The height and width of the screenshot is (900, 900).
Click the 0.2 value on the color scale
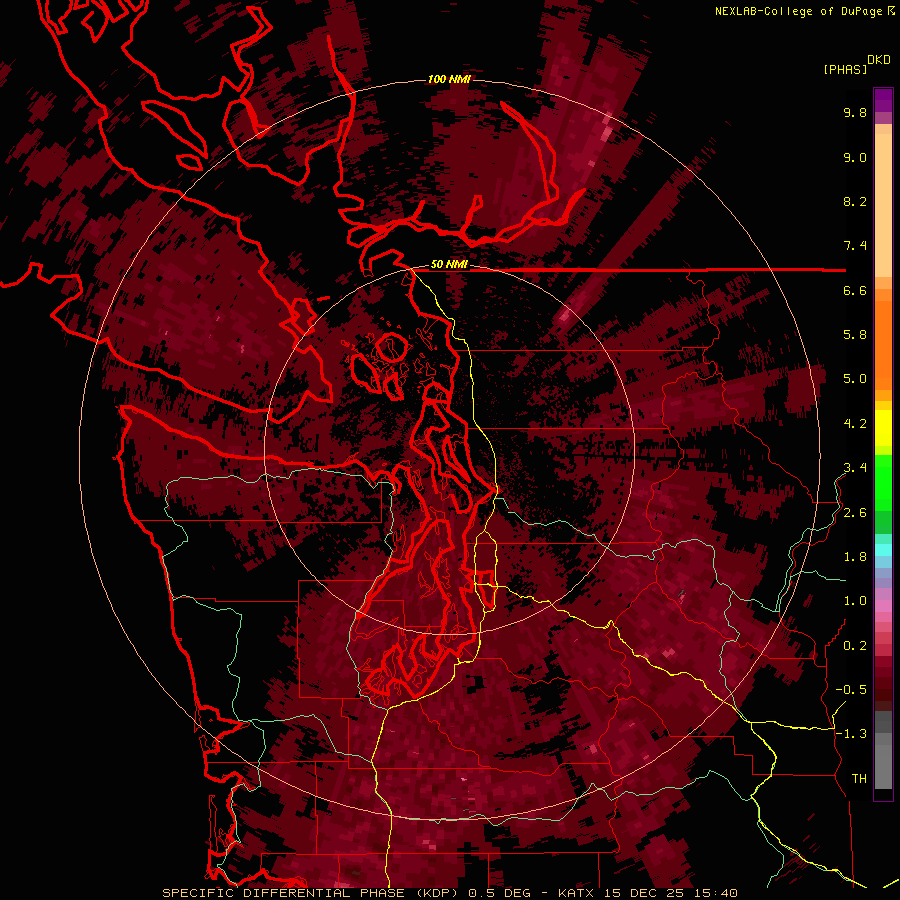click(x=855, y=646)
